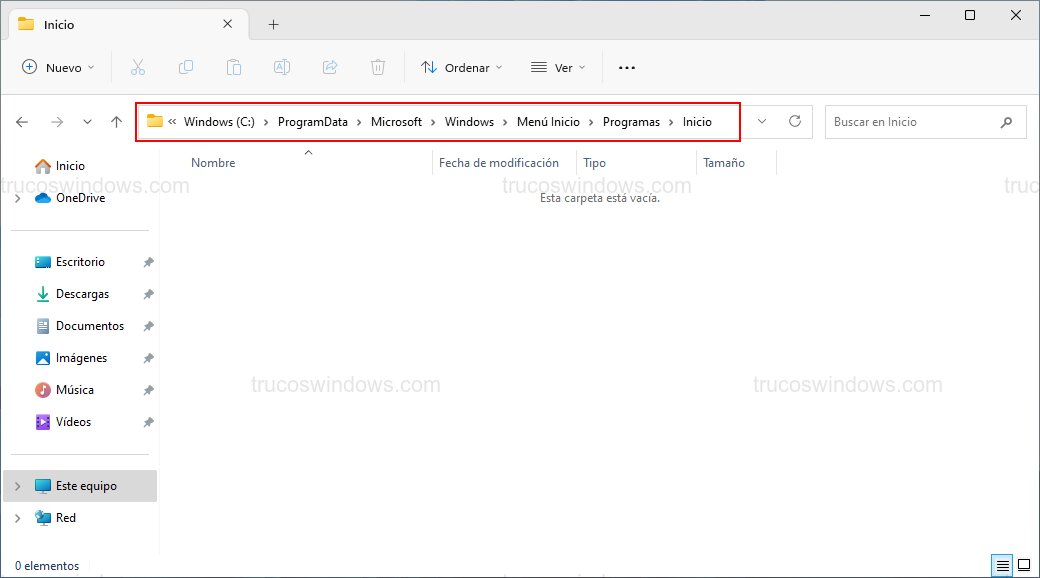Unpin Escritorio using its pin icon

coord(148,261)
